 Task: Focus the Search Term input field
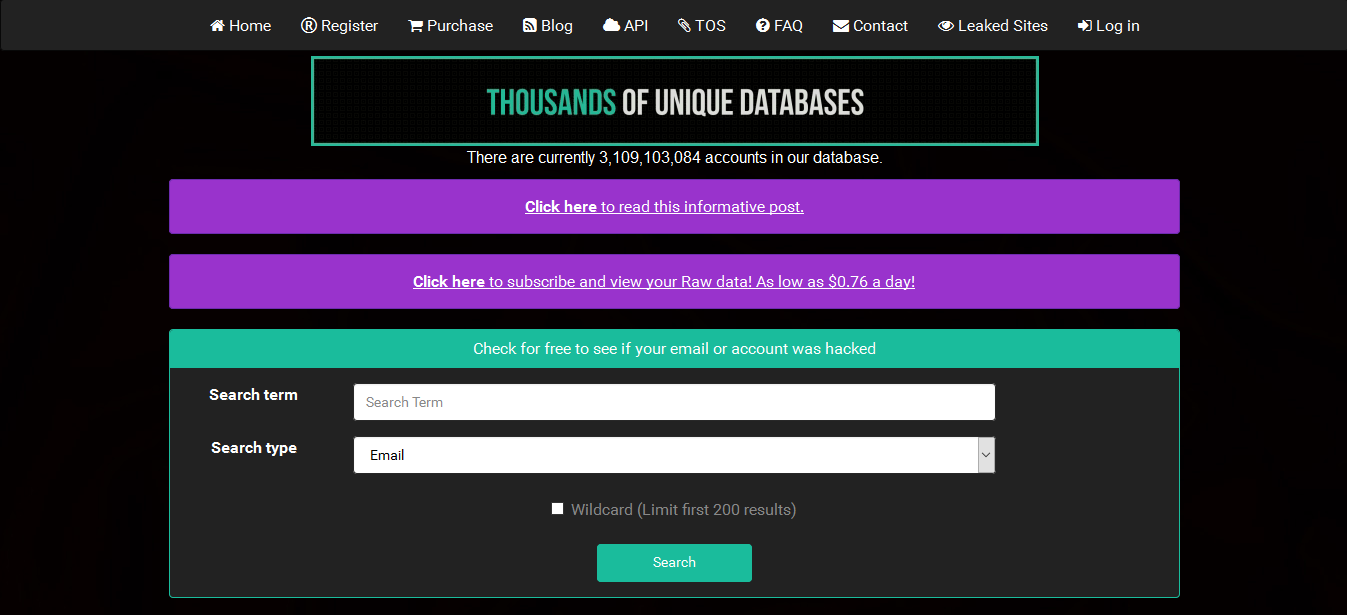pos(674,402)
